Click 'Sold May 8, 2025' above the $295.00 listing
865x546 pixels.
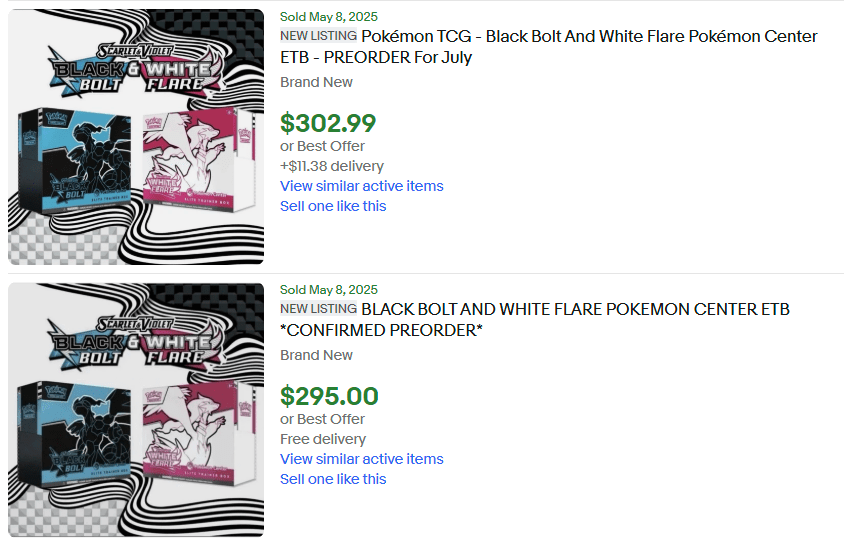pos(329,290)
